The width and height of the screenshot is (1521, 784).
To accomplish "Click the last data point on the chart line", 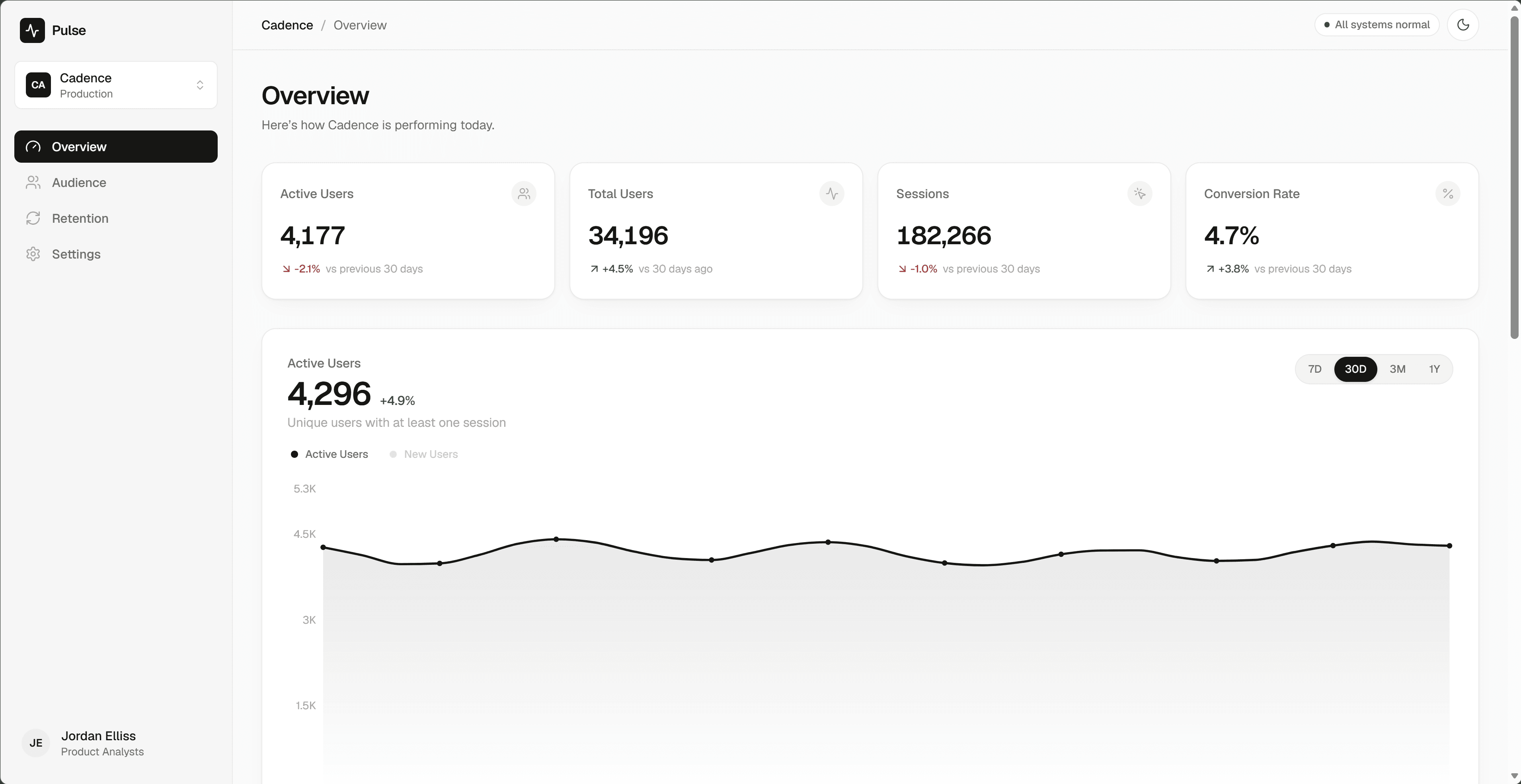I will click(x=1449, y=545).
